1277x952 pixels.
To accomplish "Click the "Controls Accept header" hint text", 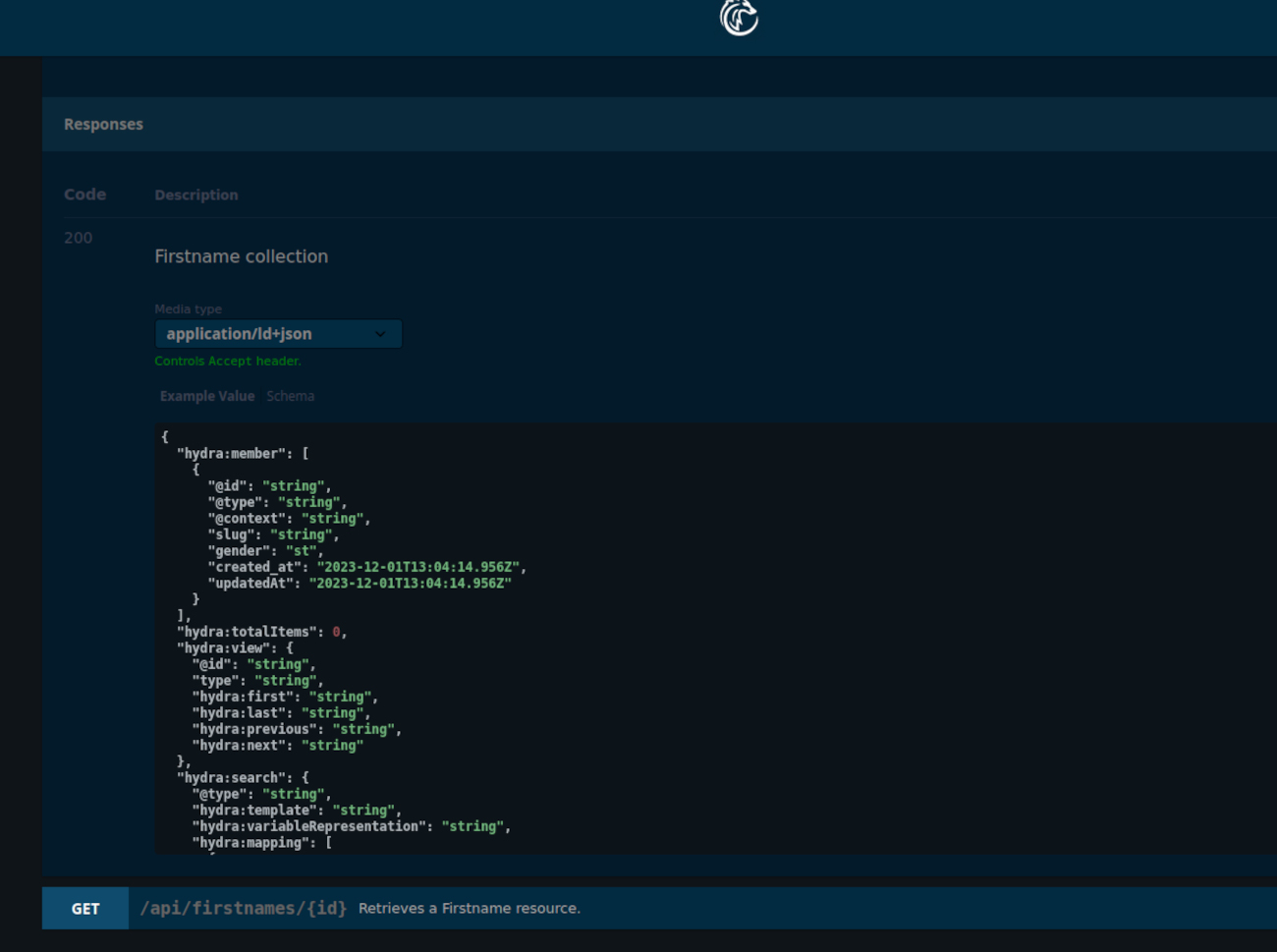I will coord(227,361).
